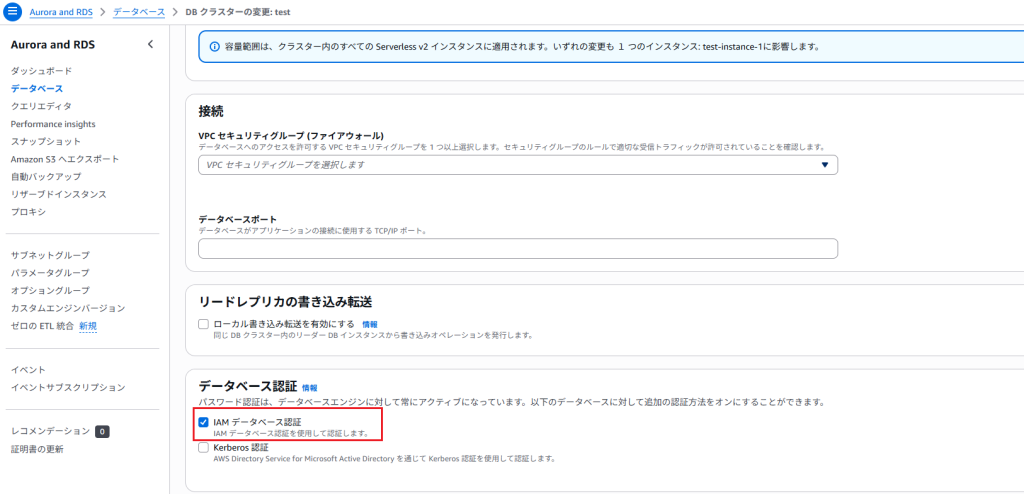Click the Aurora and RDS sidebar heading
Viewport: 1024px width, 494px height.
pyautogui.click(x=53, y=44)
